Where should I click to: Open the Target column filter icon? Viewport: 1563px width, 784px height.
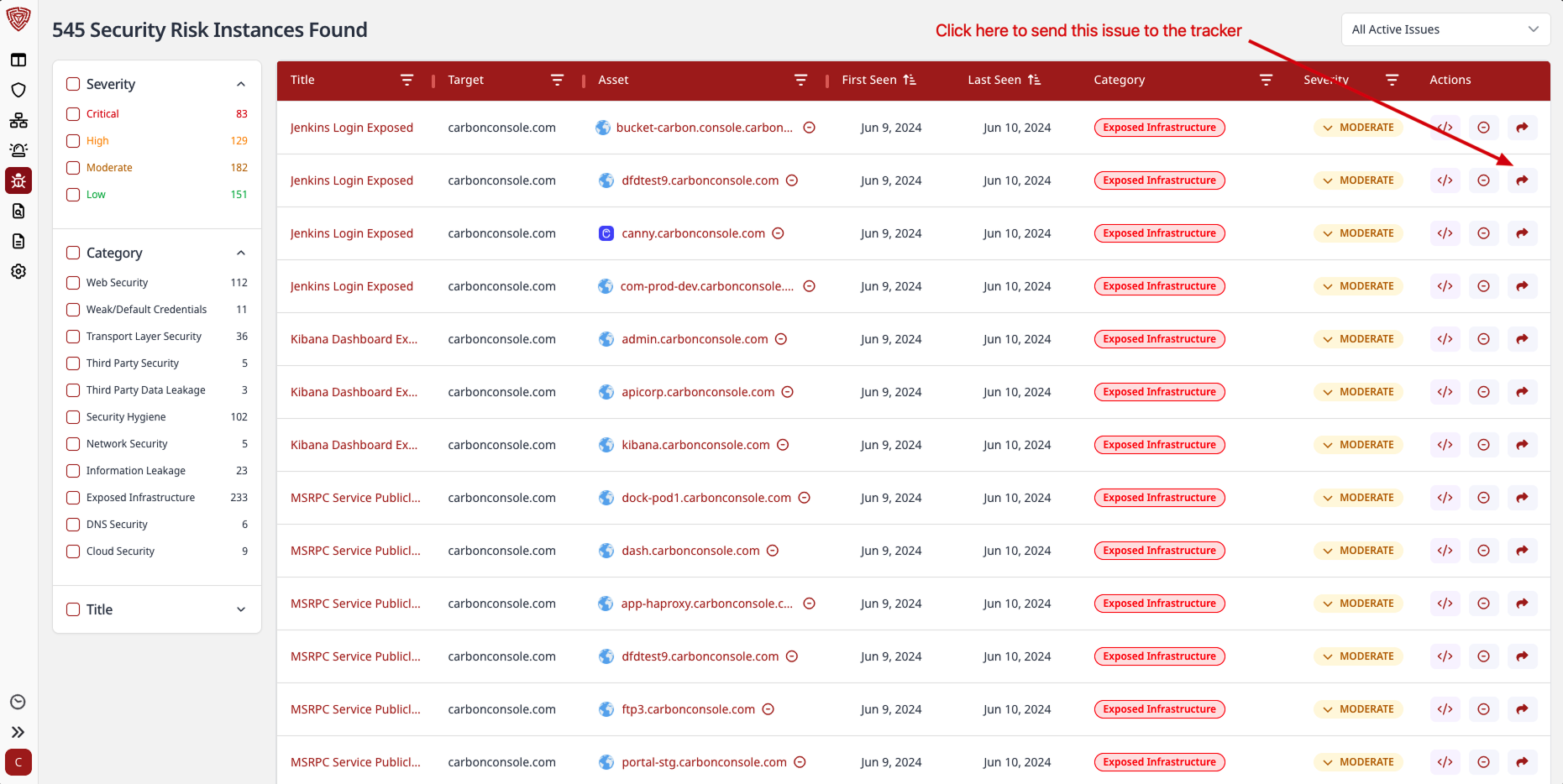click(557, 80)
